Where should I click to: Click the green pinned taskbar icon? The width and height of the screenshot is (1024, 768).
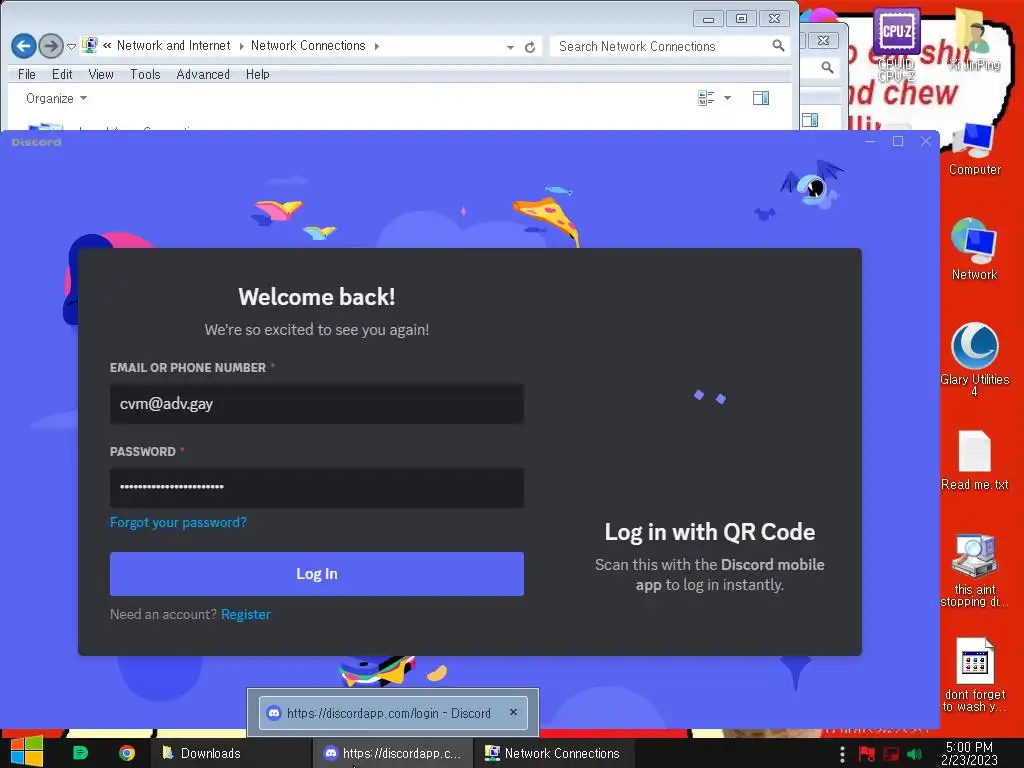80,753
